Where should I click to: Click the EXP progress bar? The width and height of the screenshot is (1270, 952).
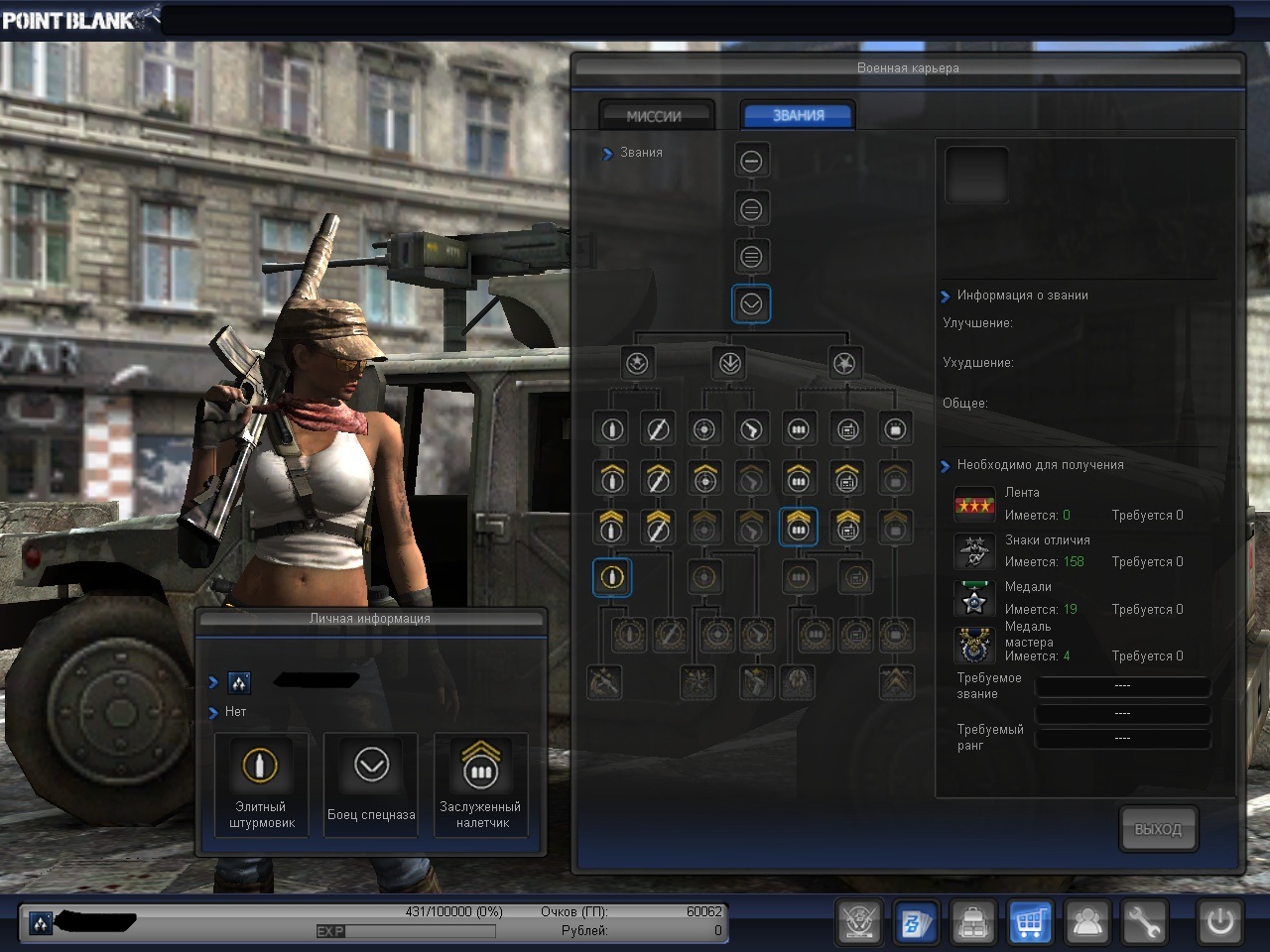coord(407,931)
